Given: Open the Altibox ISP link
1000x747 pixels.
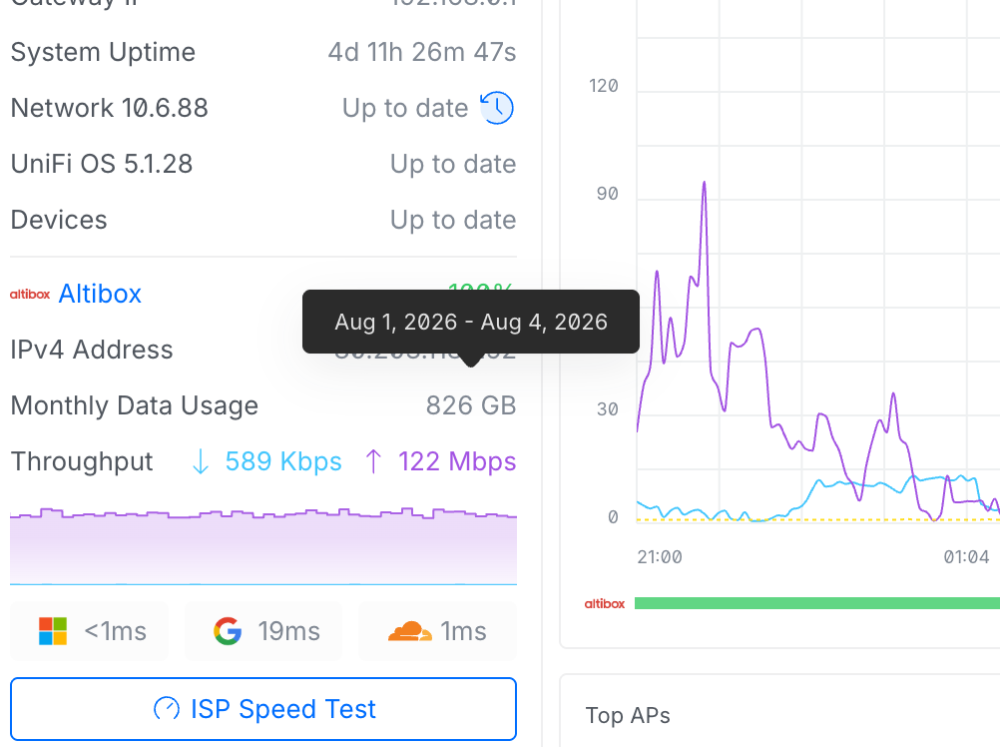Looking at the screenshot, I should [100, 294].
